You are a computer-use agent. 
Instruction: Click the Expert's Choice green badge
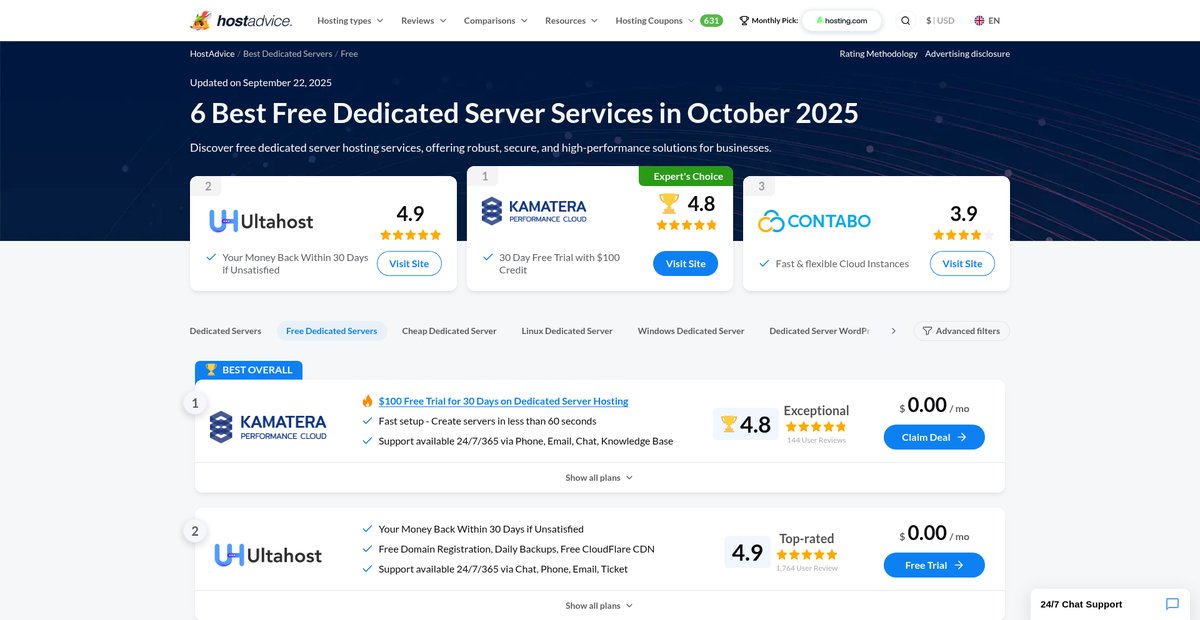686,176
